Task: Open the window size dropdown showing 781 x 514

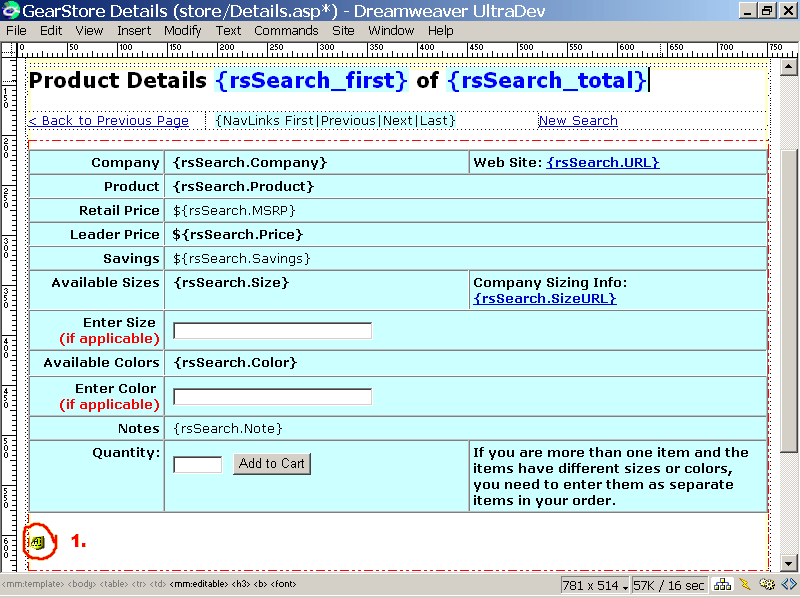Action: tap(595, 585)
